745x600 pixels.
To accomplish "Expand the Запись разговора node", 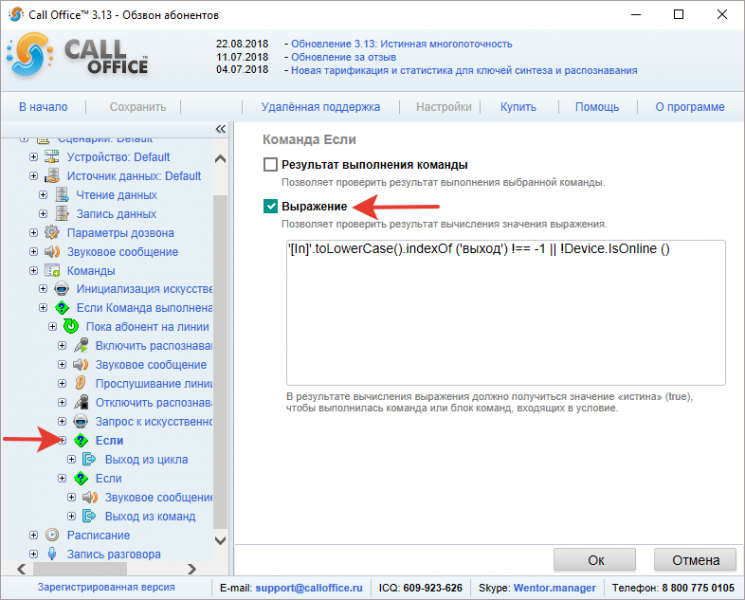I will [33, 554].
